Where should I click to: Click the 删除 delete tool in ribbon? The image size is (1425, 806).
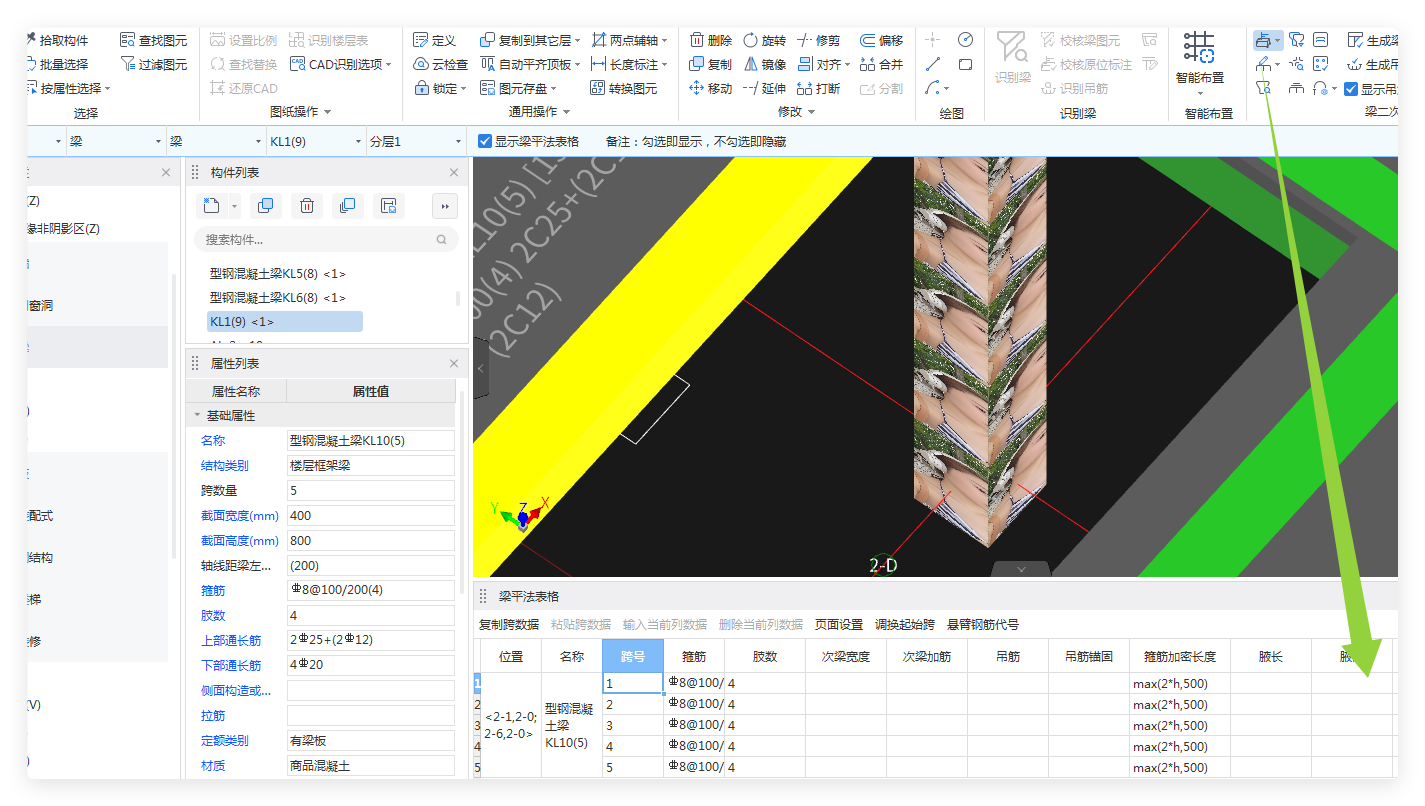(711, 40)
